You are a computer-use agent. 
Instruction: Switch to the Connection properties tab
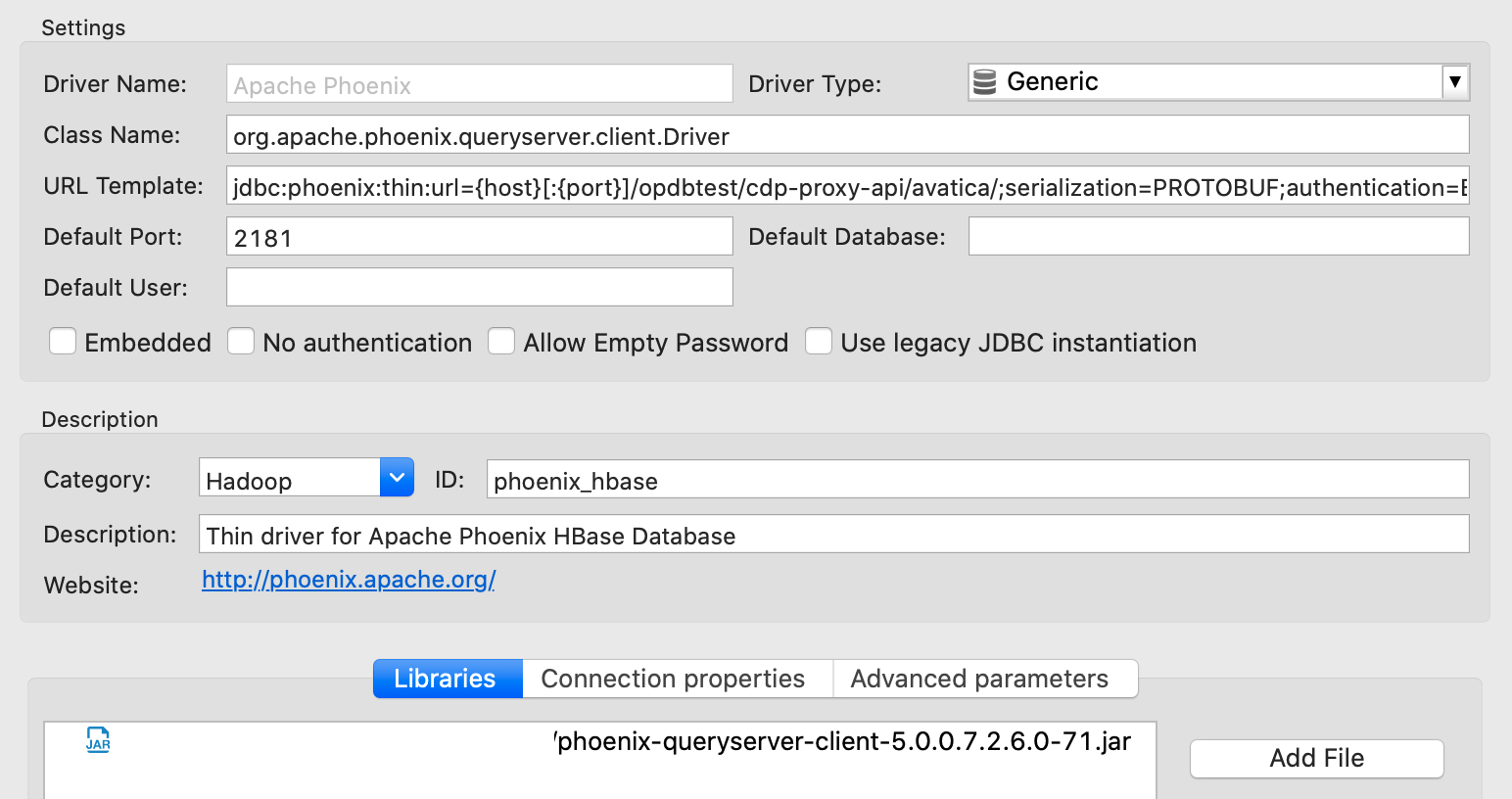pyautogui.click(x=675, y=678)
